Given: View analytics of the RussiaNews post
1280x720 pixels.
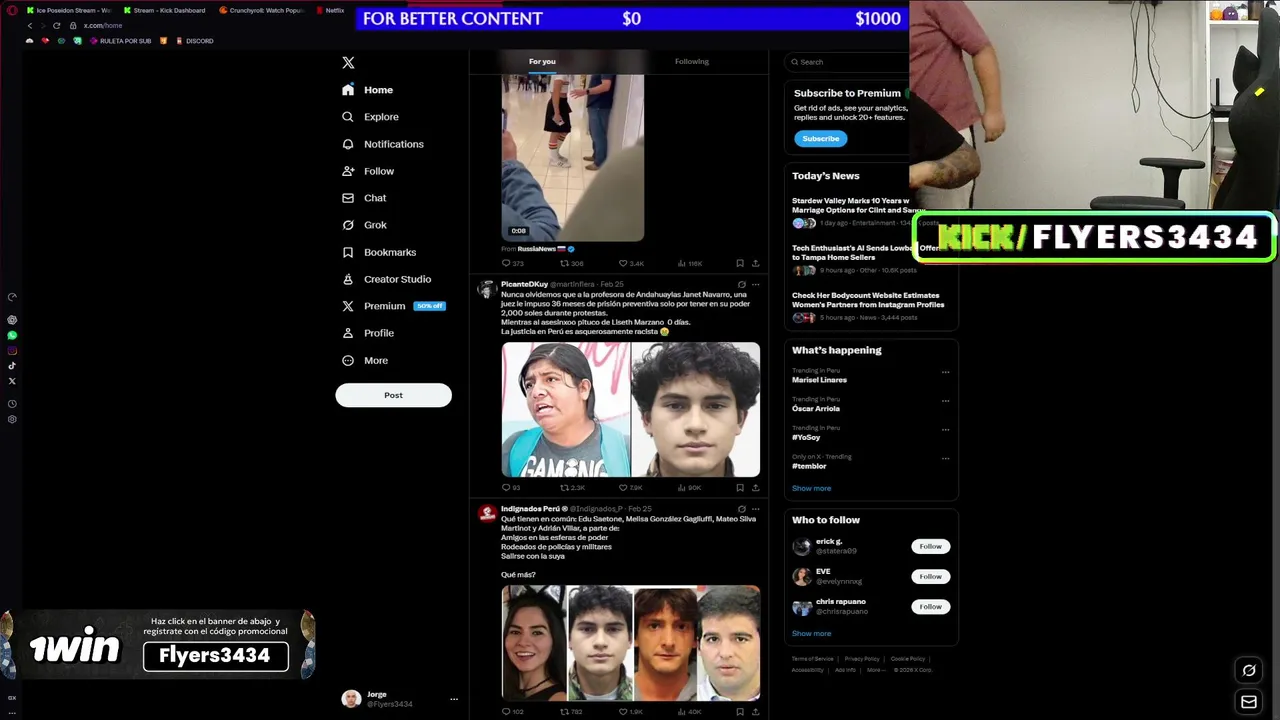Looking at the screenshot, I should (690, 264).
